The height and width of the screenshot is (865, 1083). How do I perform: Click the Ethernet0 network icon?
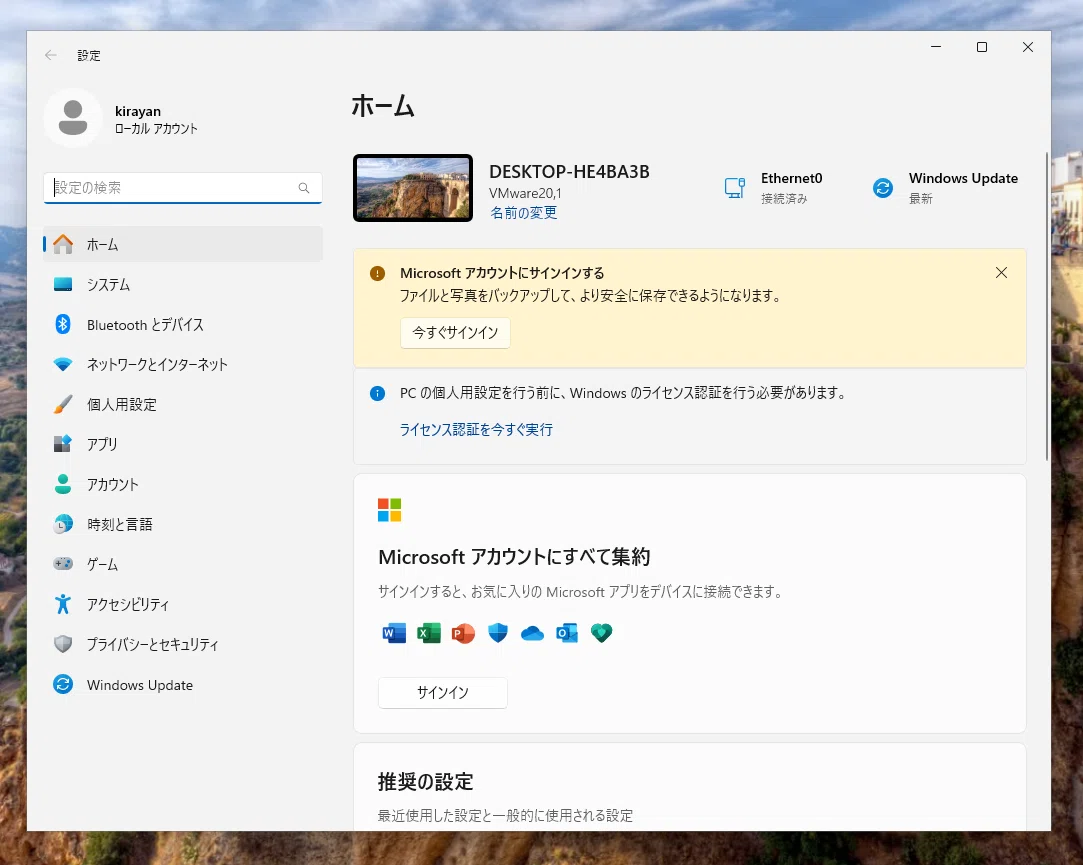pos(735,187)
